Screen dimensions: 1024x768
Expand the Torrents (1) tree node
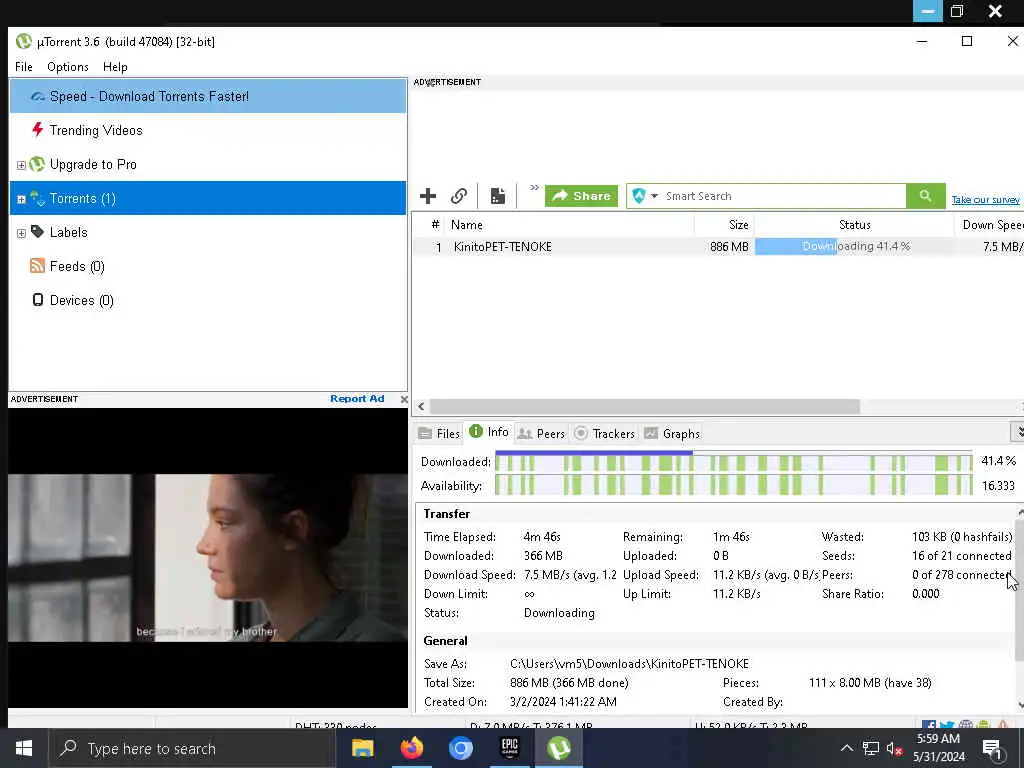point(21,199)
